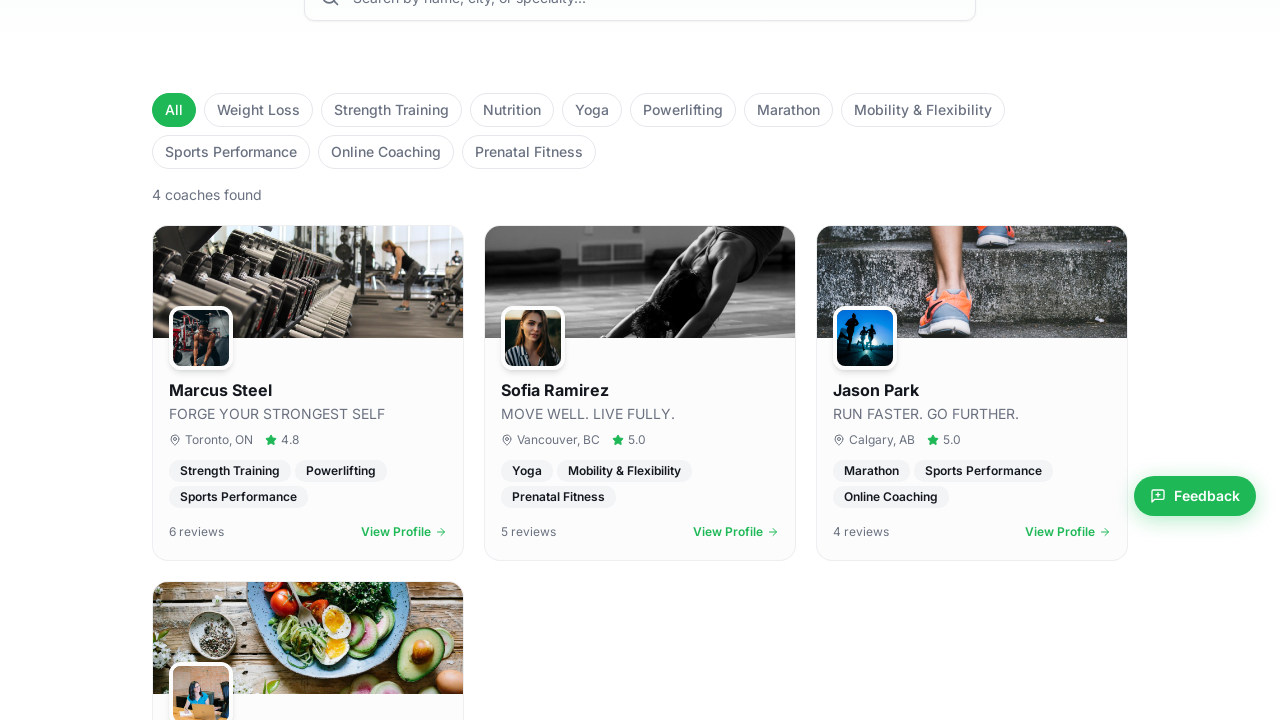Open the salad bowl banner image
Screen dimensions: 1280x720
[308, 638]
